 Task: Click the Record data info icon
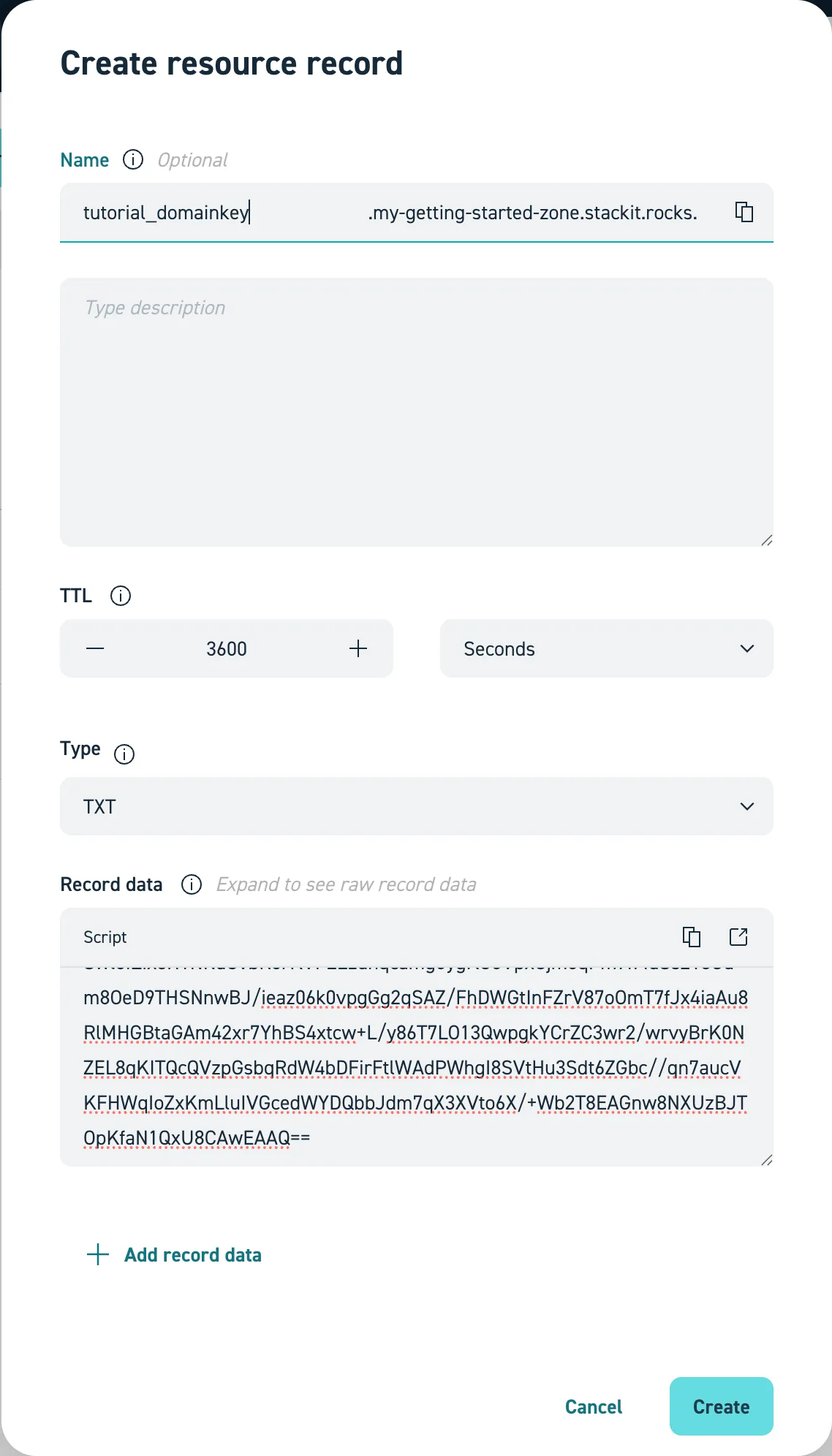(191, 885)
